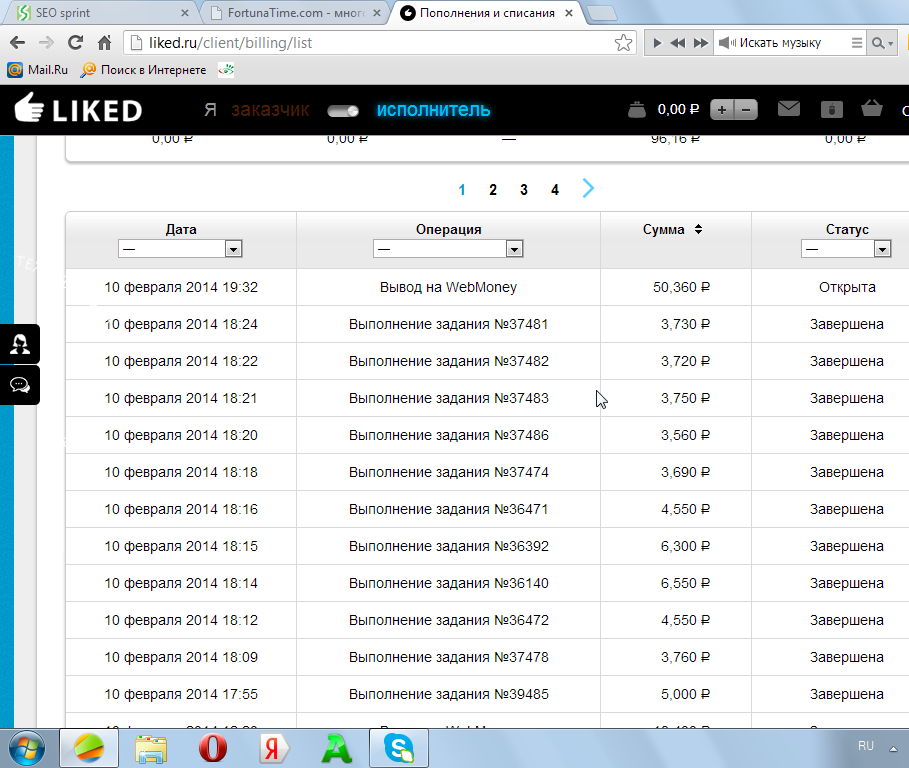
Task: Open the music playlist menu icon
Action: (856, 43)
